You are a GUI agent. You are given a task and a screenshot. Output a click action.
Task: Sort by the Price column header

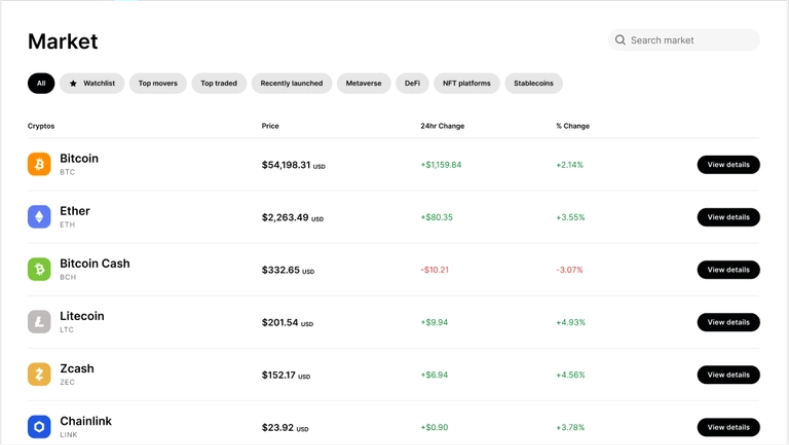270,126
